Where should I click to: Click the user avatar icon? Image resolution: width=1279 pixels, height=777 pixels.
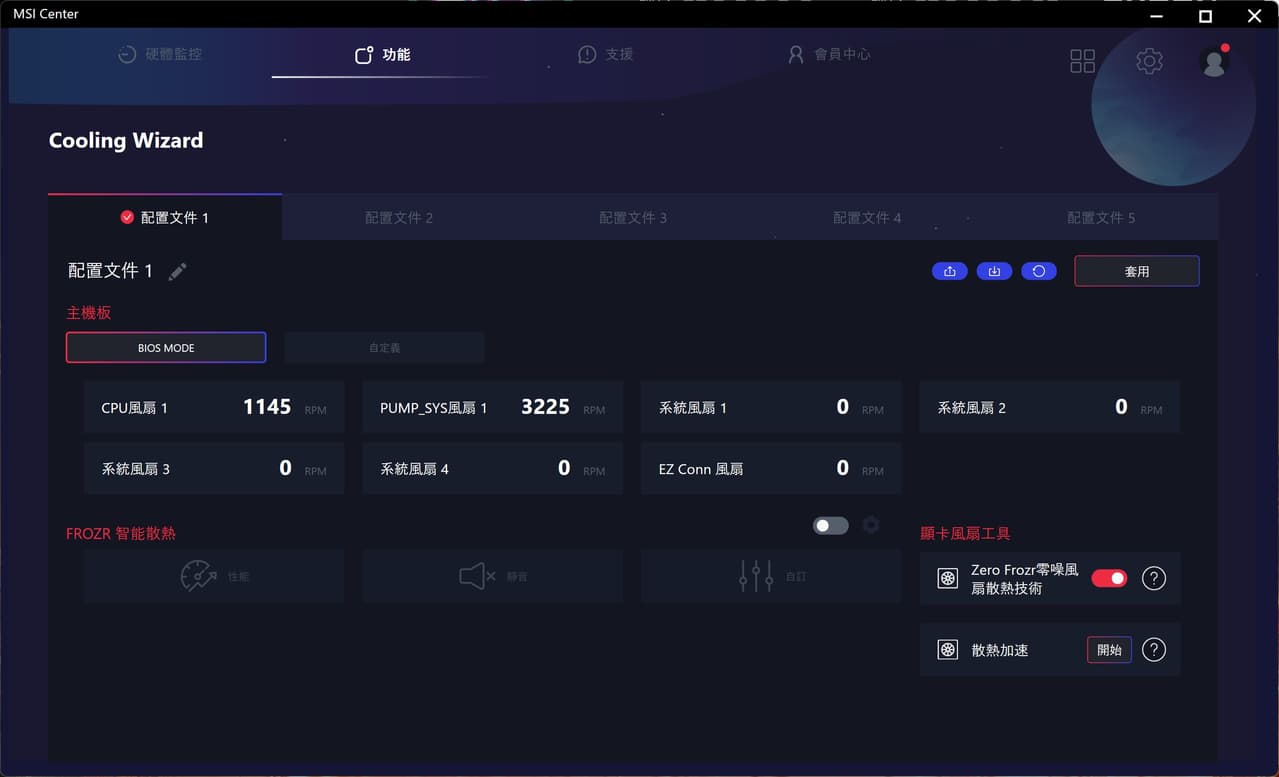tap(1214, 61)
